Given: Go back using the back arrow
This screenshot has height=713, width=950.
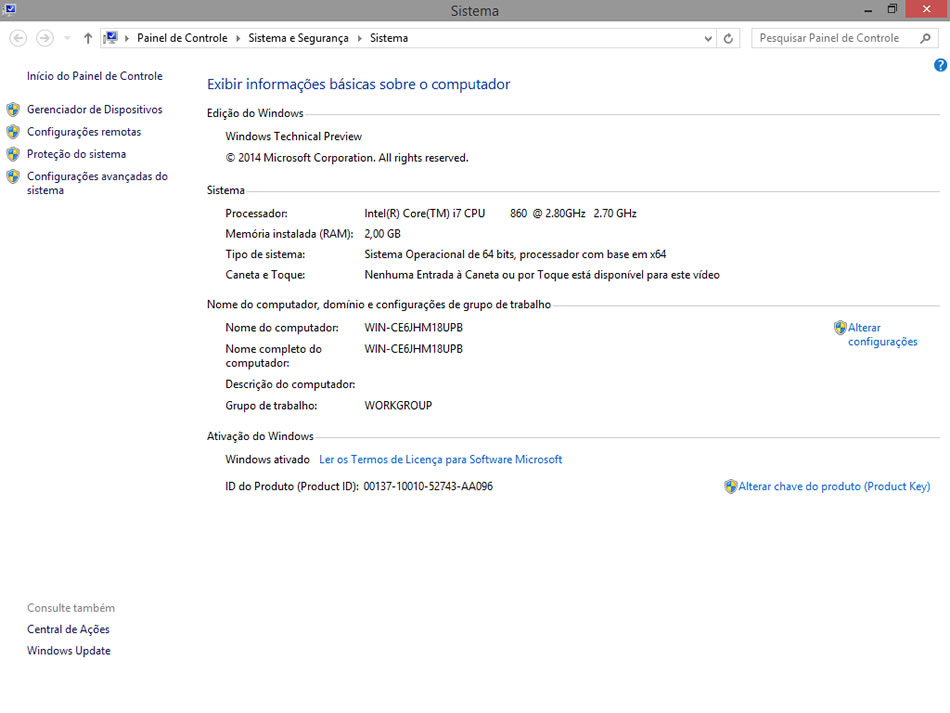Looking at the screenshot, I should 18,38.
